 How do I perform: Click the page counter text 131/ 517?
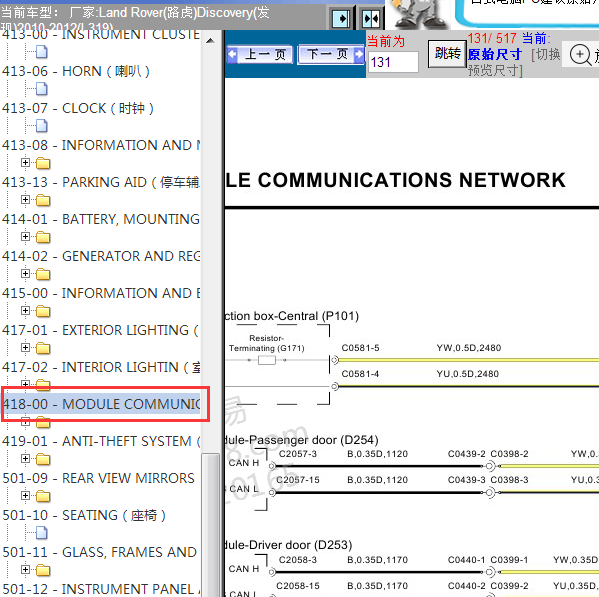pyautogui.click(x=492, y=38)
